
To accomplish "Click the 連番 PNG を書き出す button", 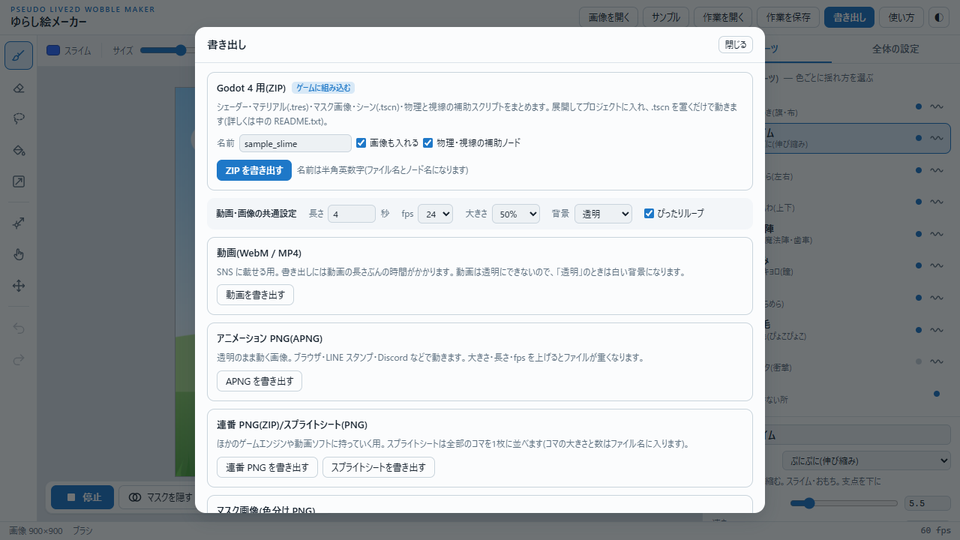I will pos(267,467).
